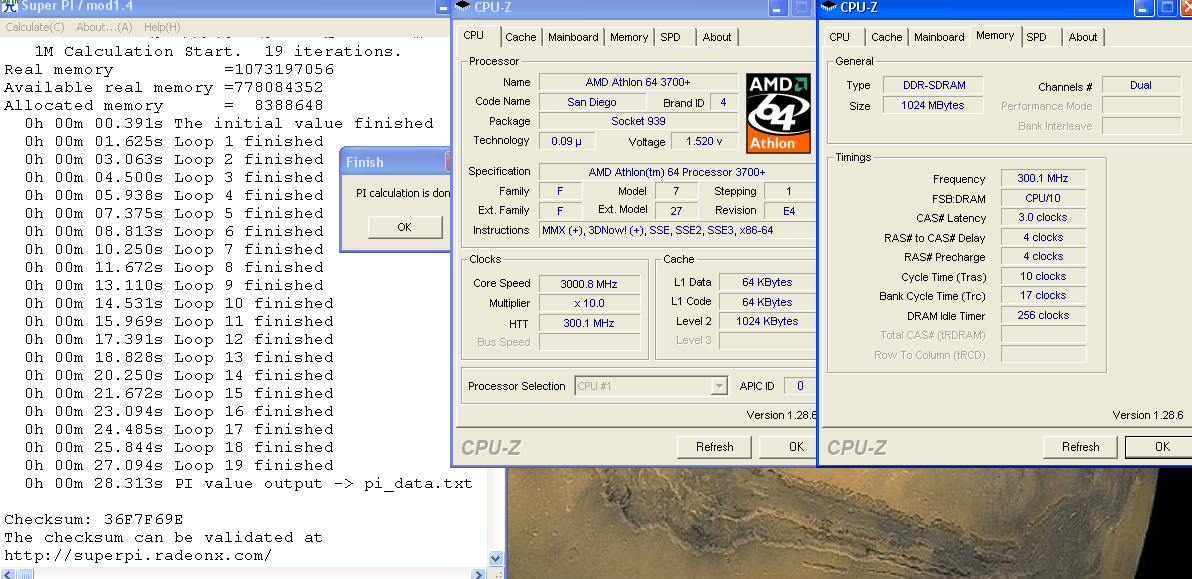Click the Multiplier value 'x 10.0'

(x=590, y=304)
